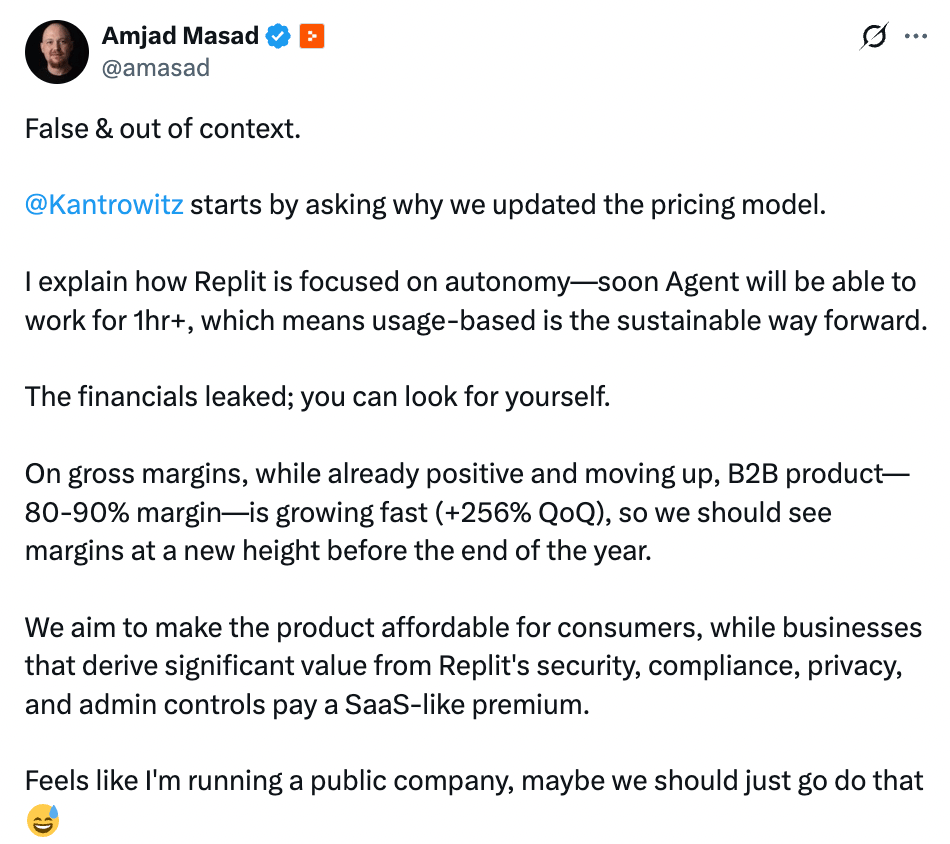Click the Amjad Masad display name
The width and height of the screenshot is (950, 844).
(x=181, y=36)
